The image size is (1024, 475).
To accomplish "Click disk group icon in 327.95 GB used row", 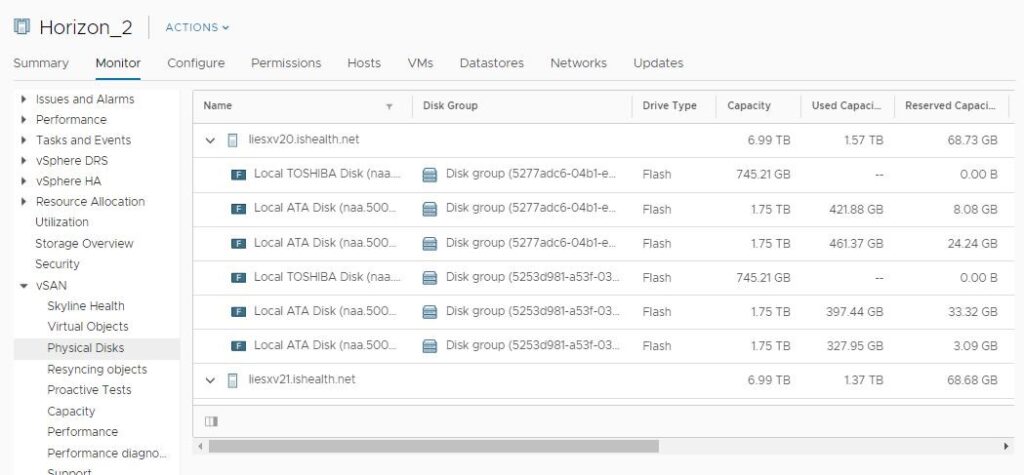I will tap(430, 346).
